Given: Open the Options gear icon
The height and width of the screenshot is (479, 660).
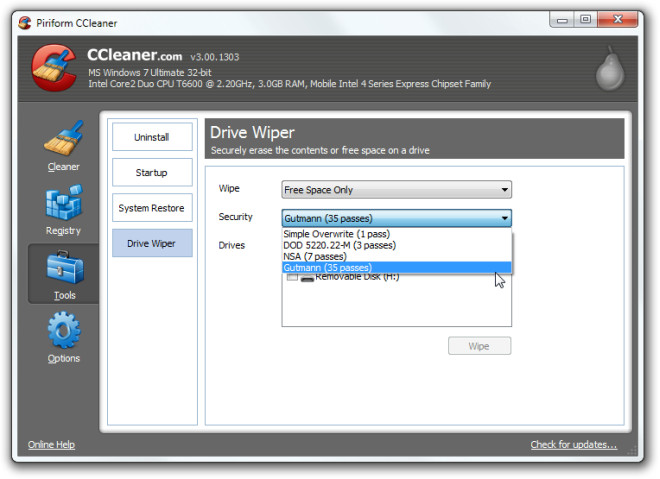Looking at the screenshot, I should pos(64,330).
